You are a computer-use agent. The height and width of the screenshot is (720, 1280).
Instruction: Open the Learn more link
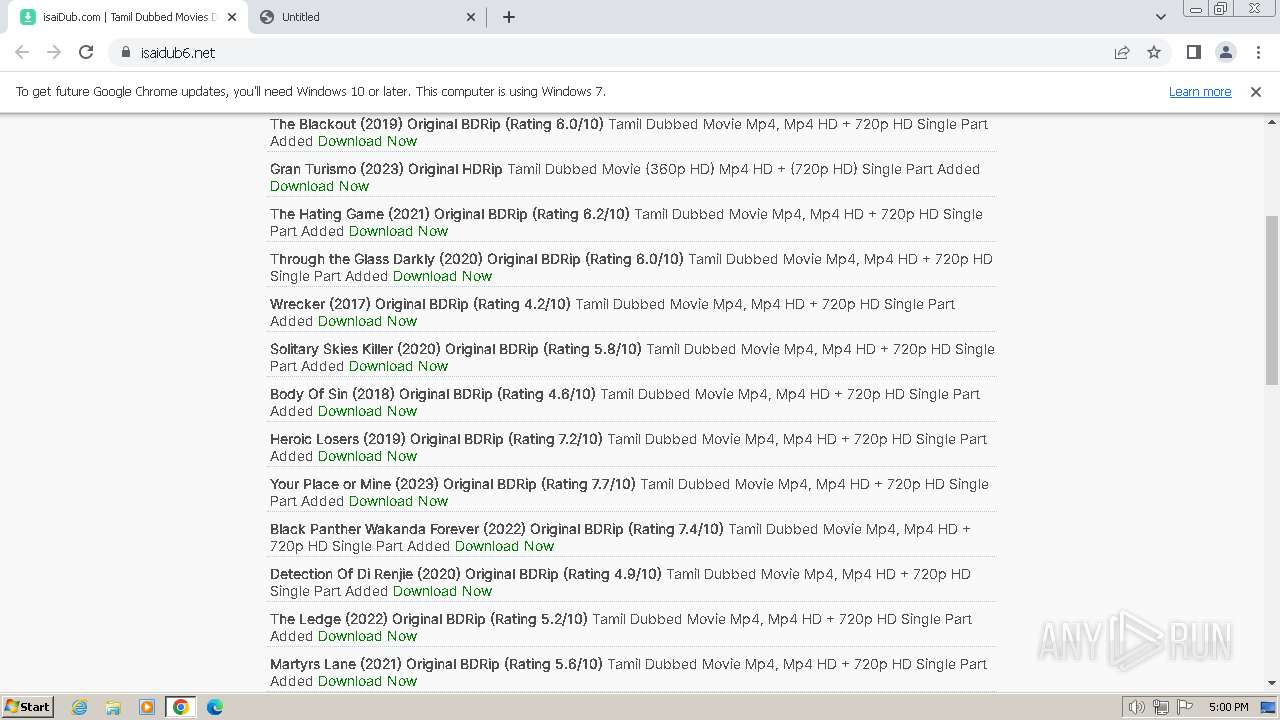(x=1200, y=91)
